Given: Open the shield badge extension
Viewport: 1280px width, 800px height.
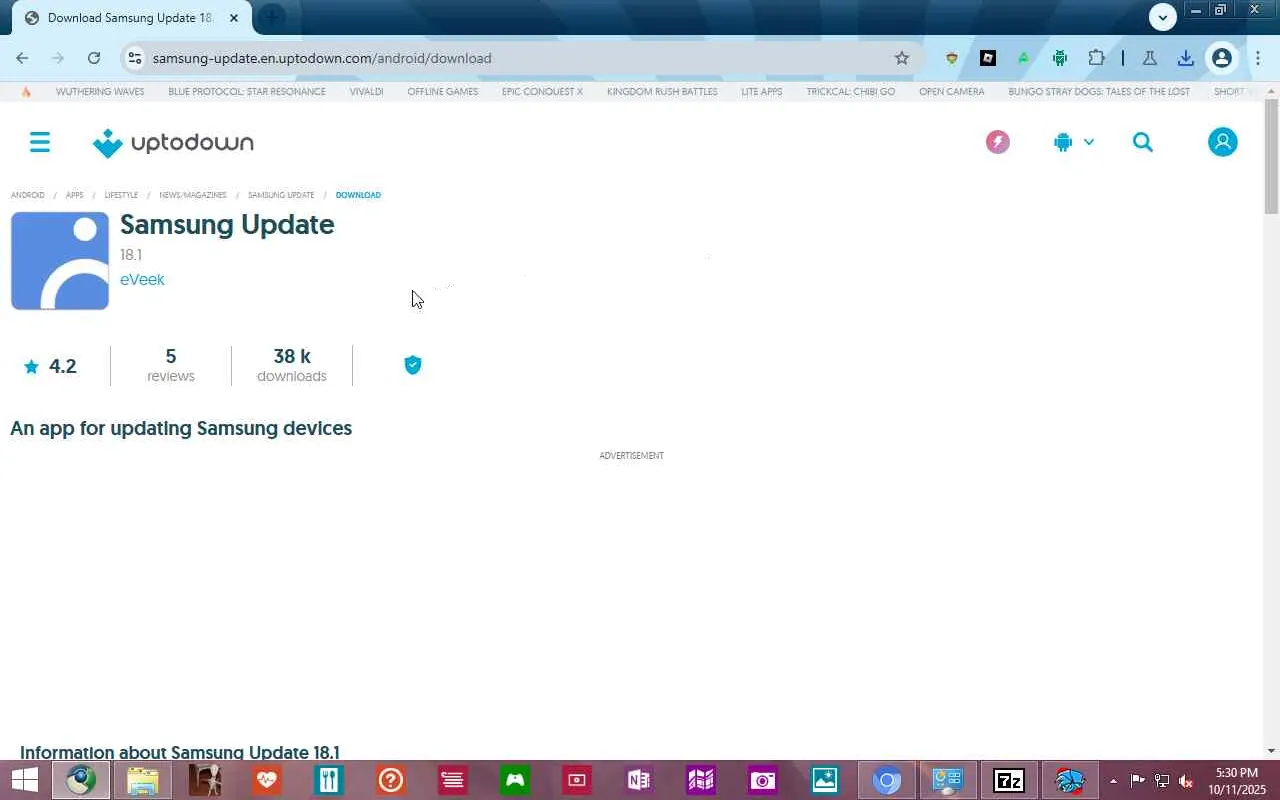Looking at the screenshot, I should pyautogui.click(x=952, y=58).
